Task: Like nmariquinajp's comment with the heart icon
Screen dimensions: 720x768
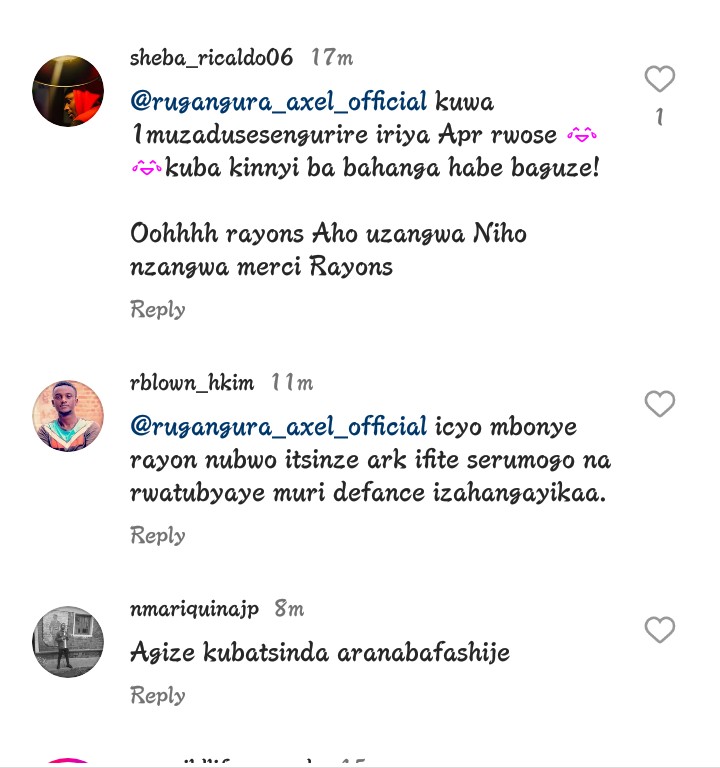Action: (x=660, y=629)
